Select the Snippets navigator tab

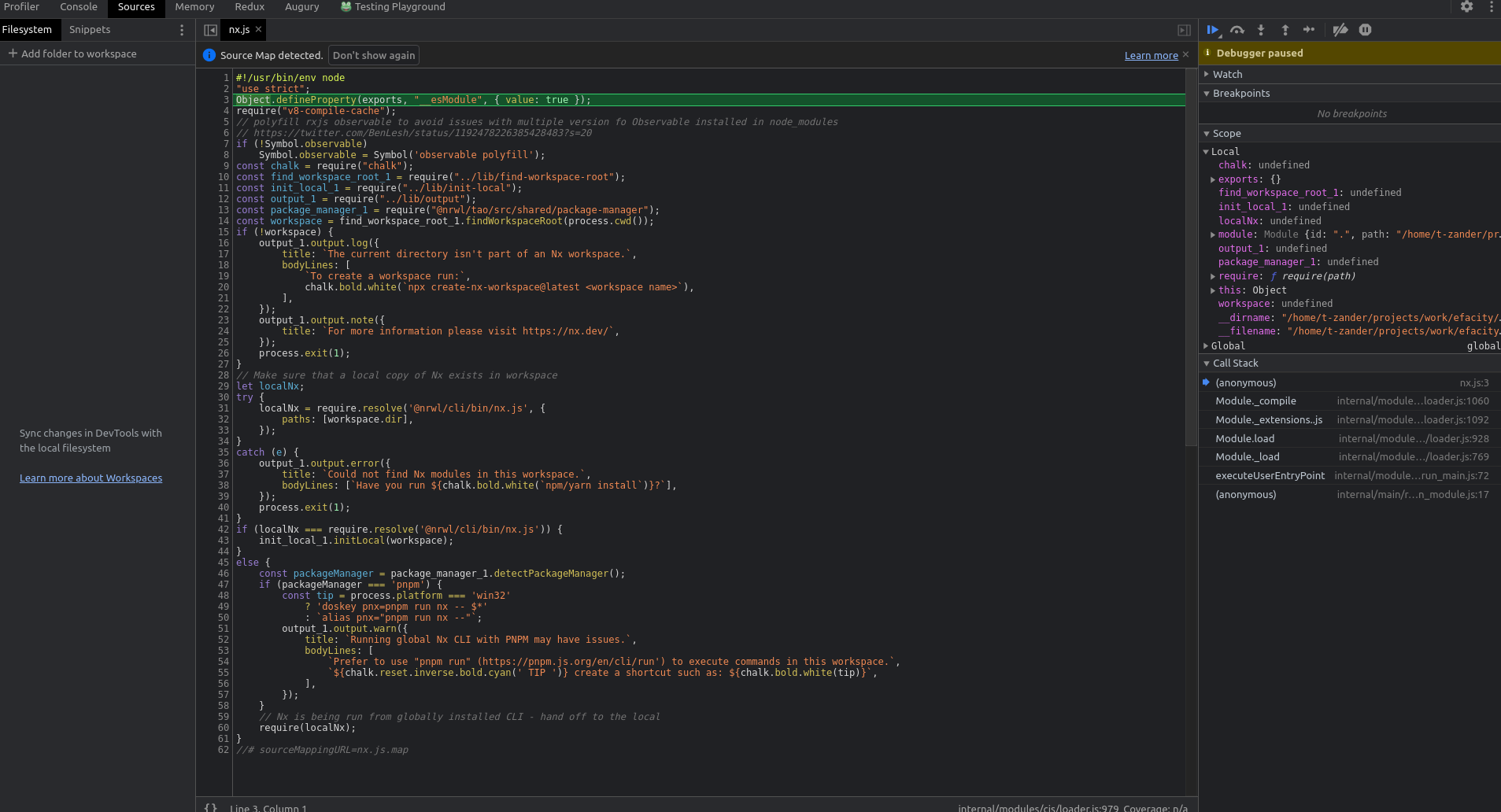point(90,30)
